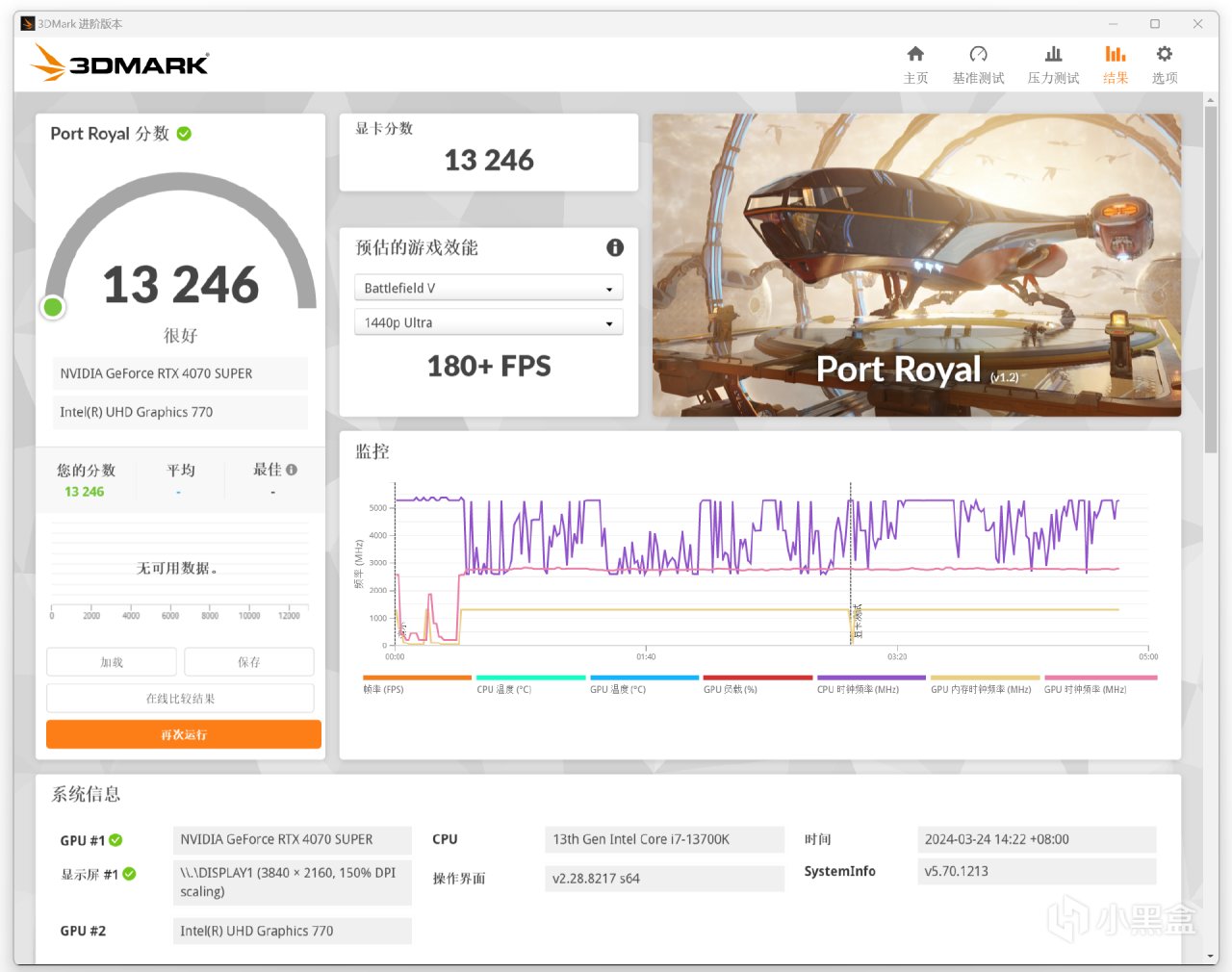Click the large 13 246 gauge score
The height and width of the screenshot is (972, 1232).
(181, 285)
